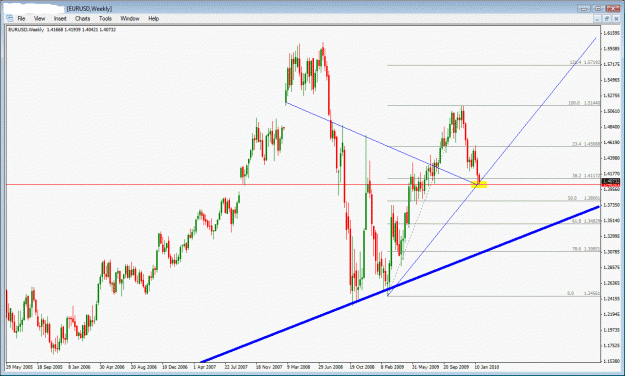Click the 19 Oct 2008 date label
Screen dimensions: 625x376
click(362, 367)
